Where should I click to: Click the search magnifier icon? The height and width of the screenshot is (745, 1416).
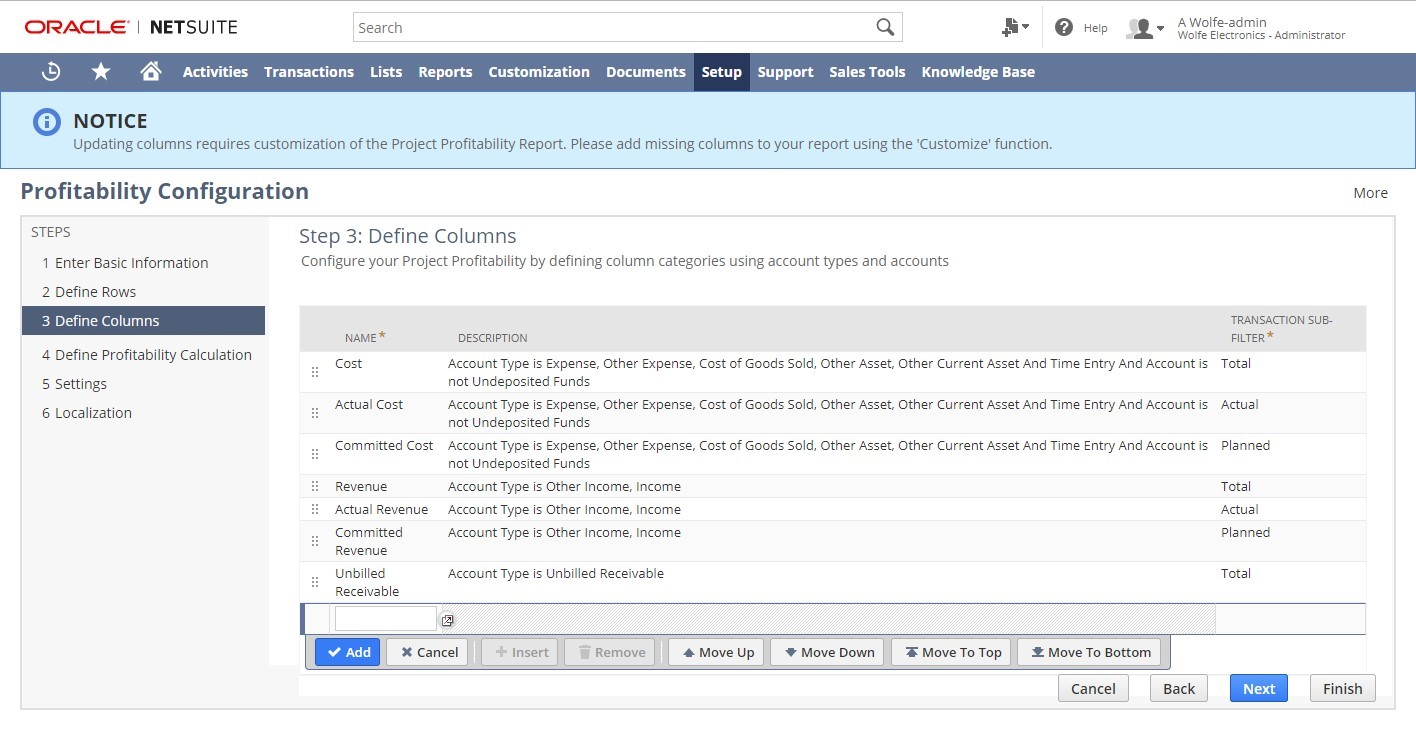885,28
